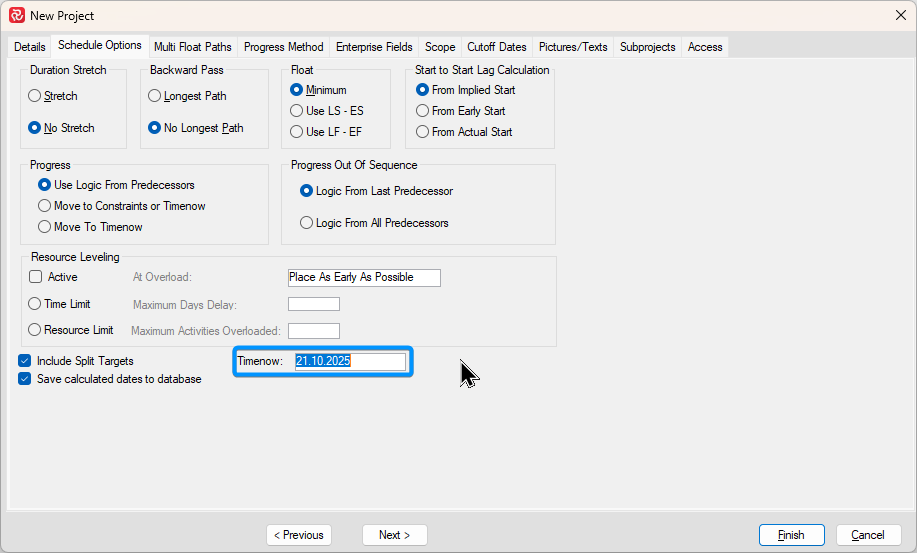Click the At Overload field

[x=364, y=277]
